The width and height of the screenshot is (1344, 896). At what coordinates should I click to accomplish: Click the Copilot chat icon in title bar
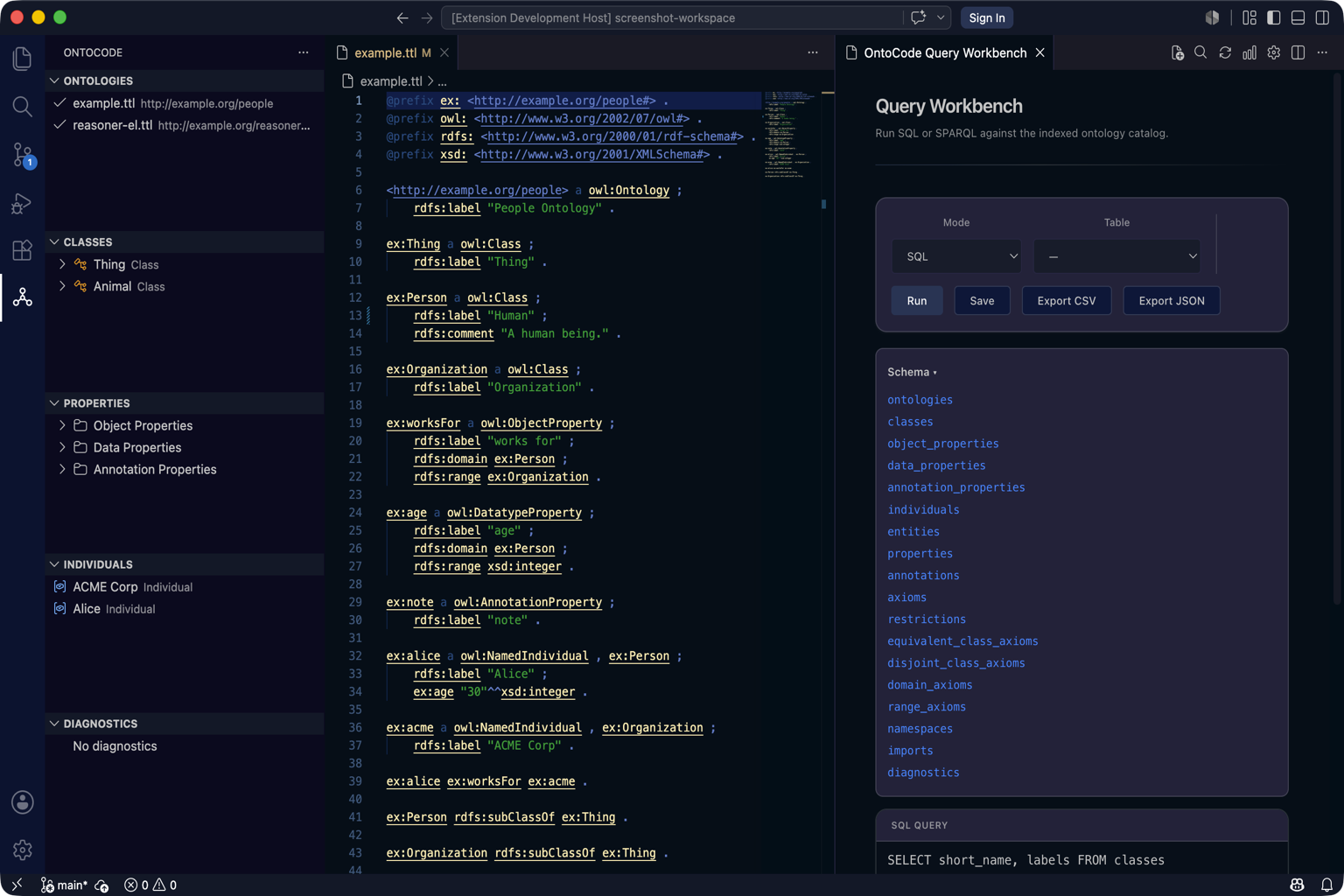click(x=918, y=17)
